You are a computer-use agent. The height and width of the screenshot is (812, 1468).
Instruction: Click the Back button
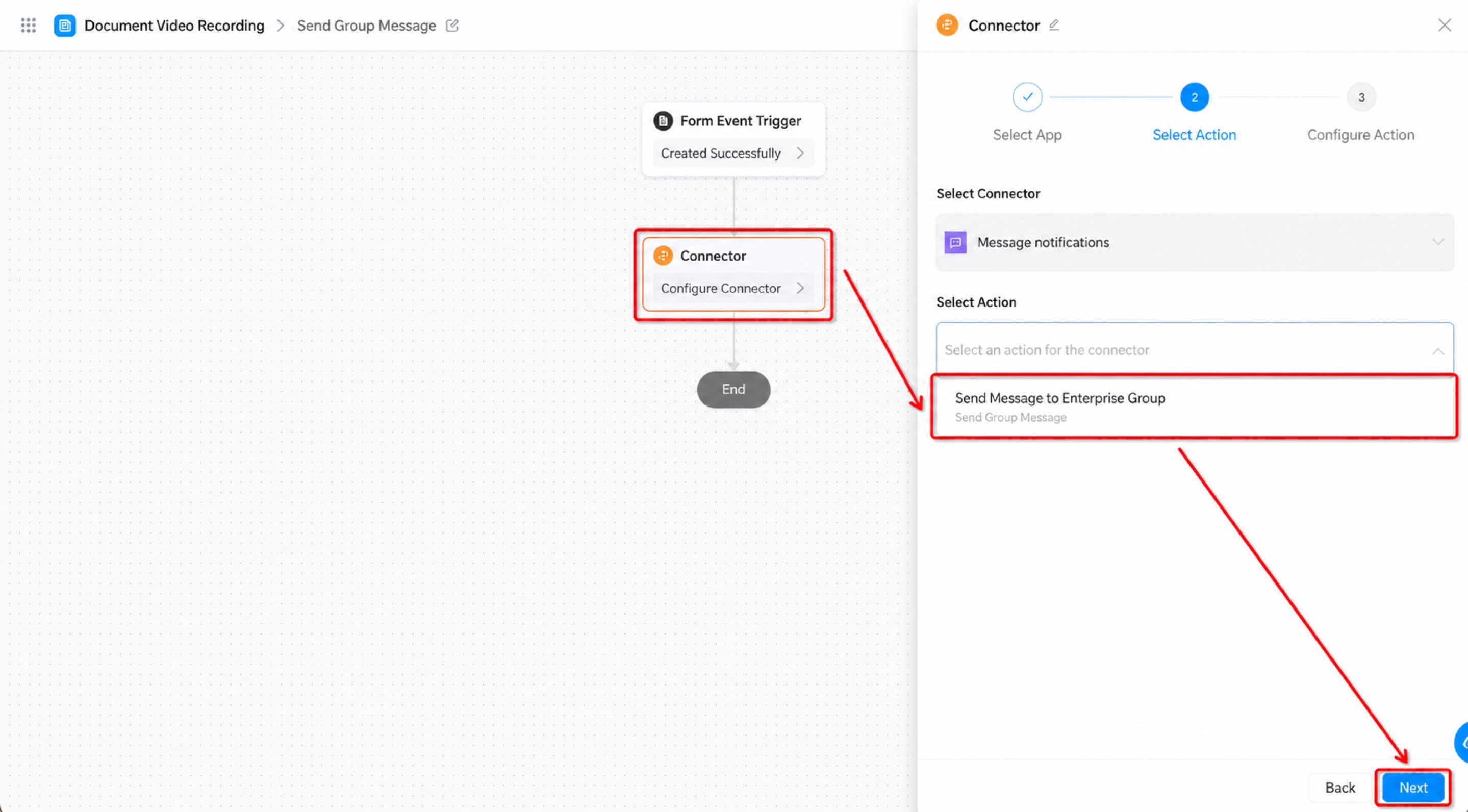pos(1340,788)
